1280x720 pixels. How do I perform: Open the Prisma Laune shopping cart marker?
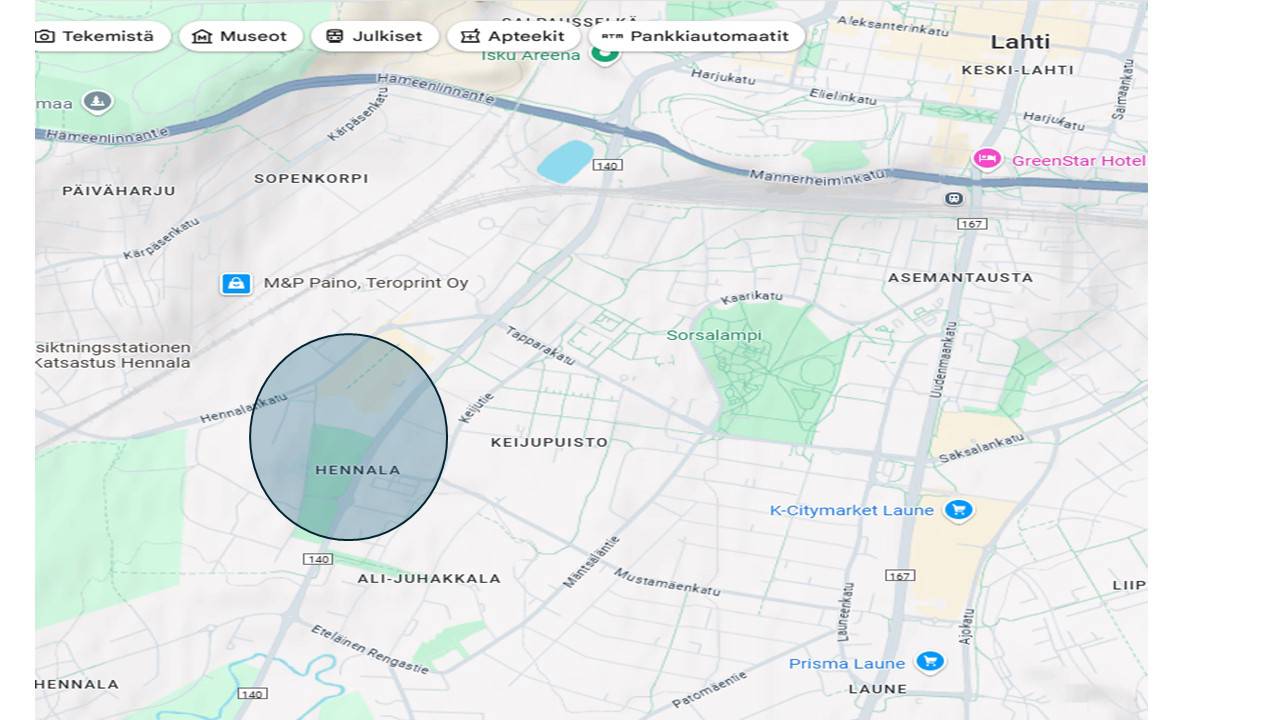pyautogui.click(x=930, y=662)
